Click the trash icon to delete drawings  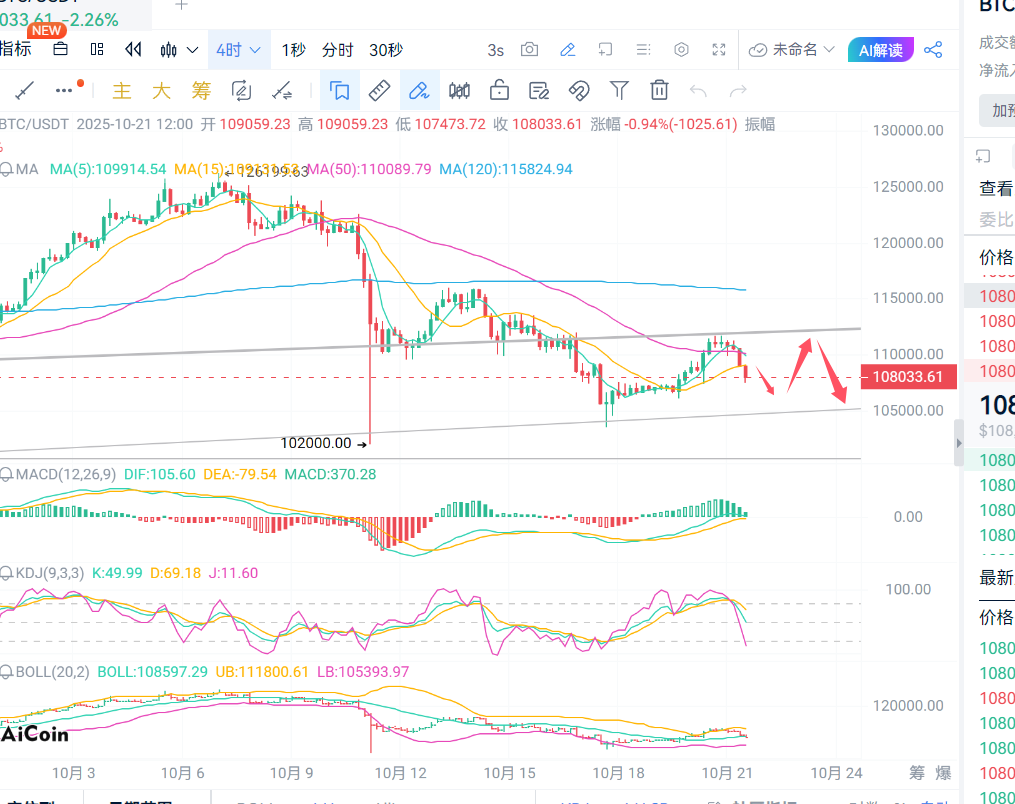point(659,91)
